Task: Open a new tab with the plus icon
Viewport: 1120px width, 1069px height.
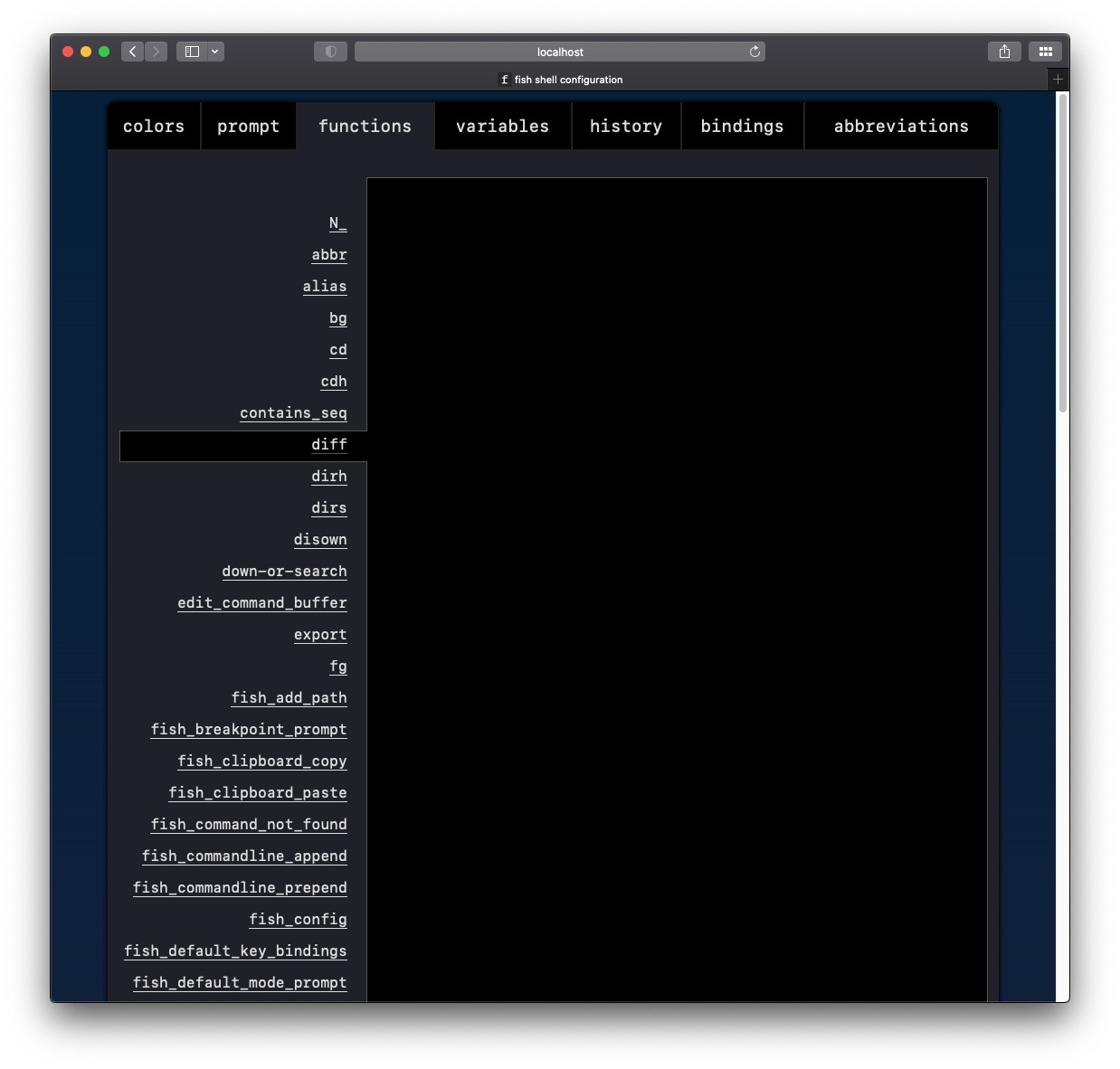Action: click(x=1057, y=79)
